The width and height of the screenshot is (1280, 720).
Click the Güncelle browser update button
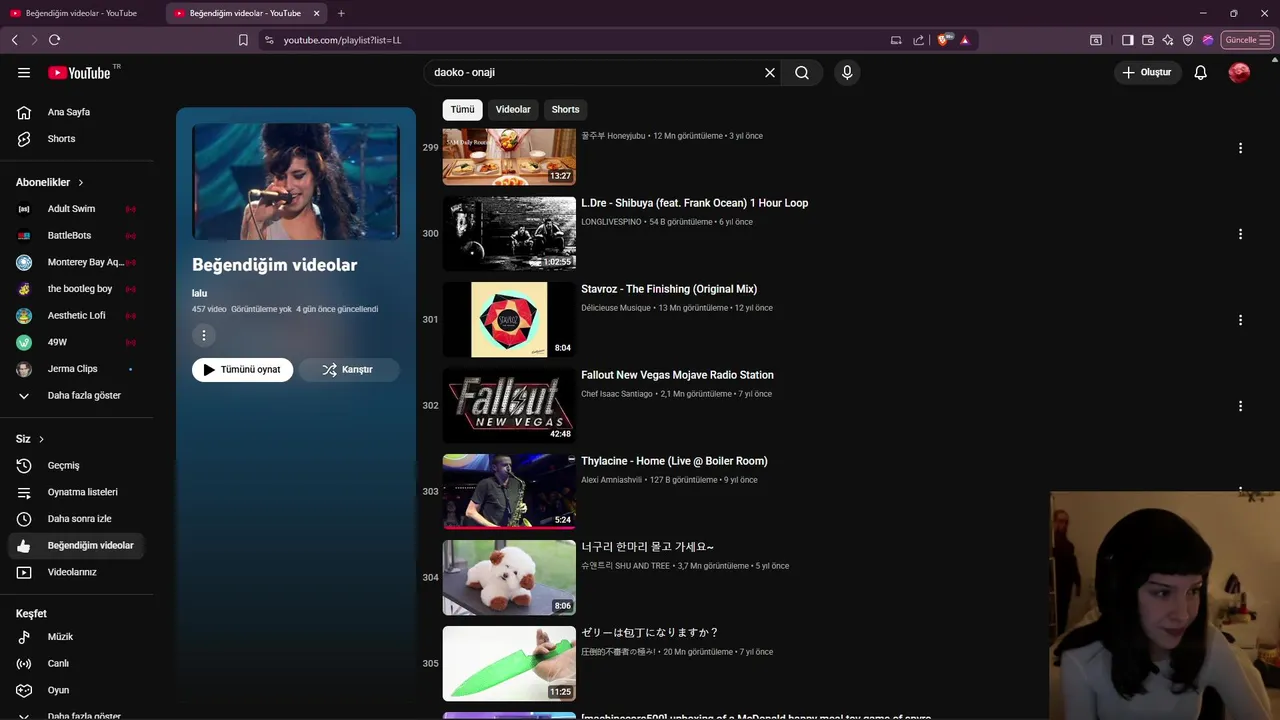[1246, 40]
